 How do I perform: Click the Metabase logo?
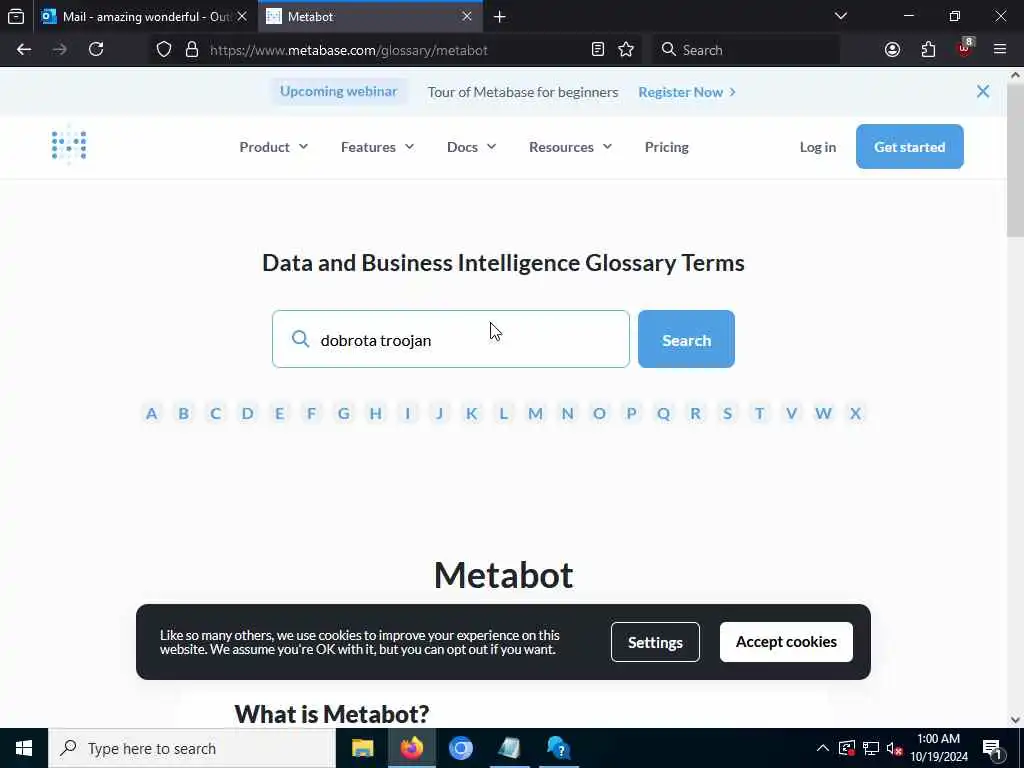click(69, 144)
